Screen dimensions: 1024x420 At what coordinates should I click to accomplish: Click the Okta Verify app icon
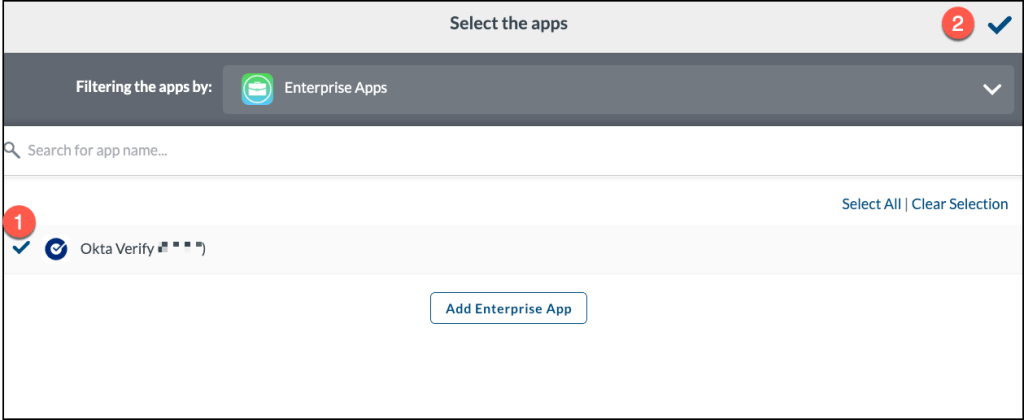point(56,249)
